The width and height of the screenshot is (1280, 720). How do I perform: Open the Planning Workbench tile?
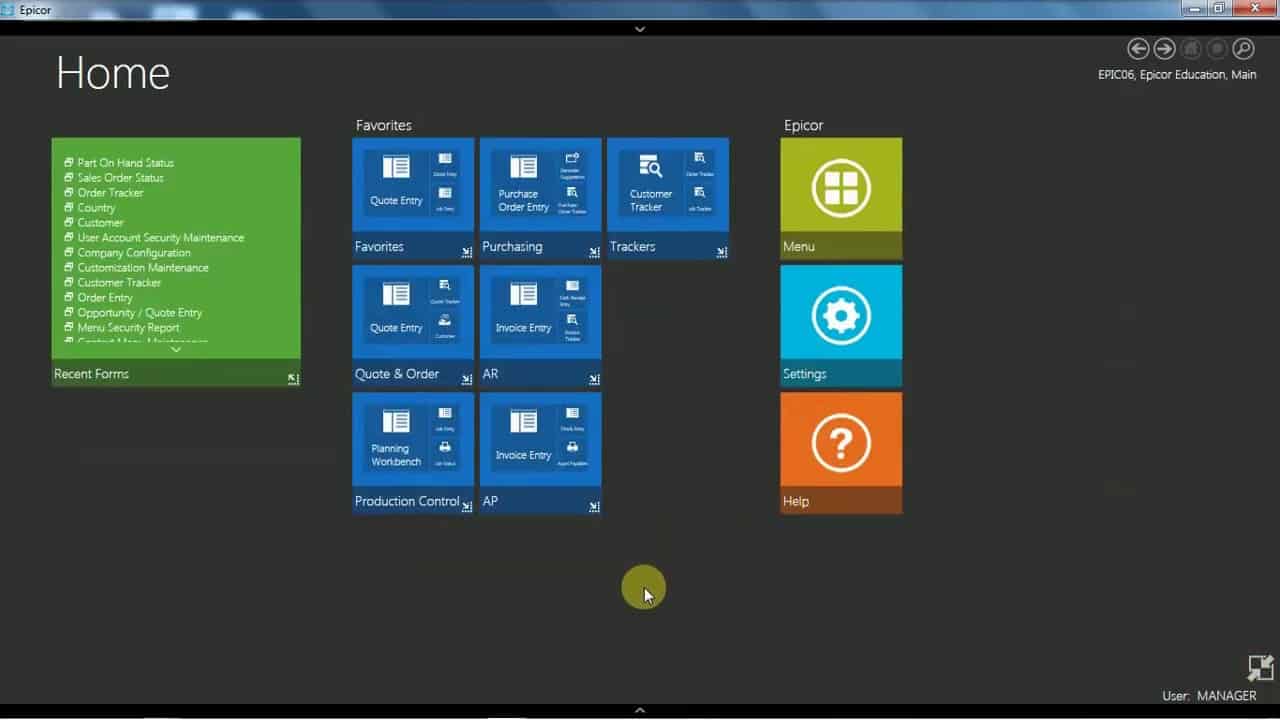tap(396, 438)
